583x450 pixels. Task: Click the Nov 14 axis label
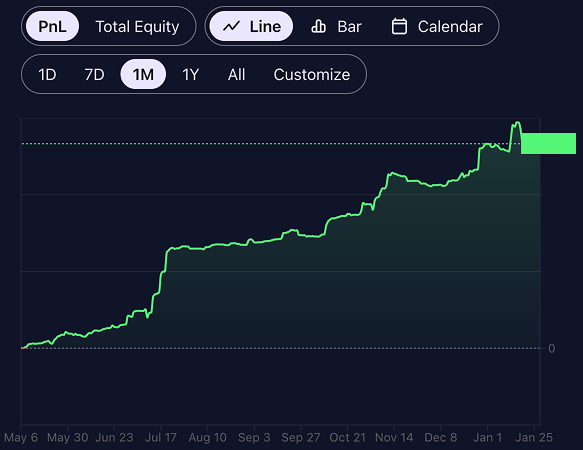pos(394,437)
